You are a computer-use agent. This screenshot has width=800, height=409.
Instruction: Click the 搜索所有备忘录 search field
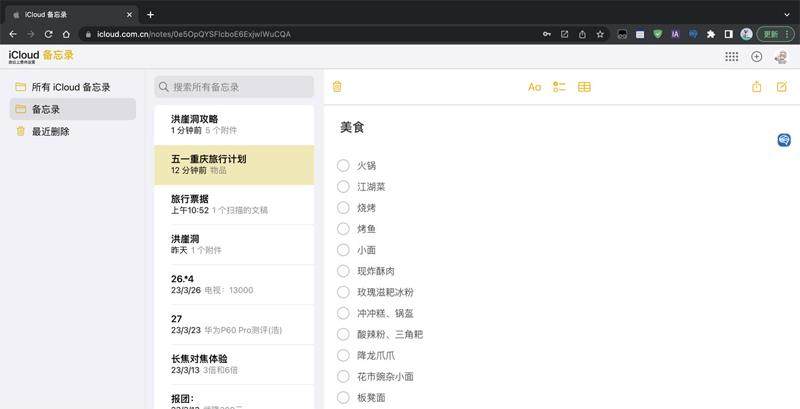pos(234,87)
